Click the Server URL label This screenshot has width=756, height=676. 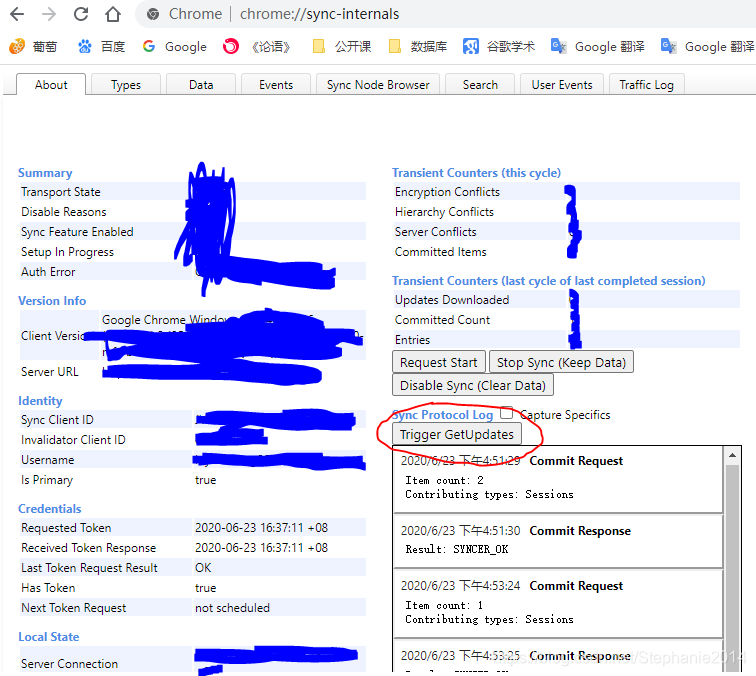point(50,372)
